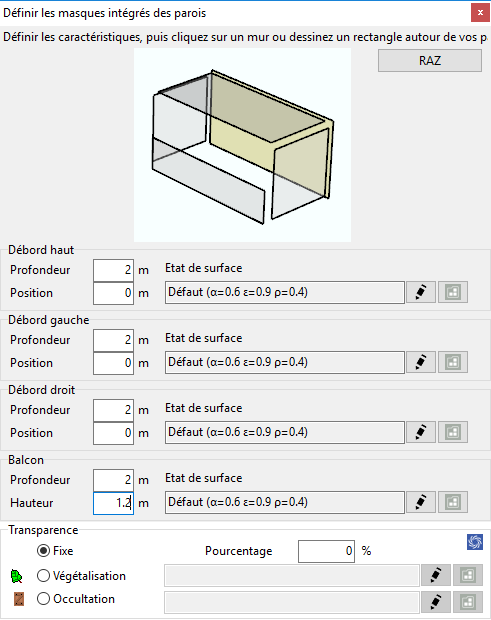The width and height of the screenshot is (491, 620).
Task: Click the RAZ reset button
Action: click(430, 60)
